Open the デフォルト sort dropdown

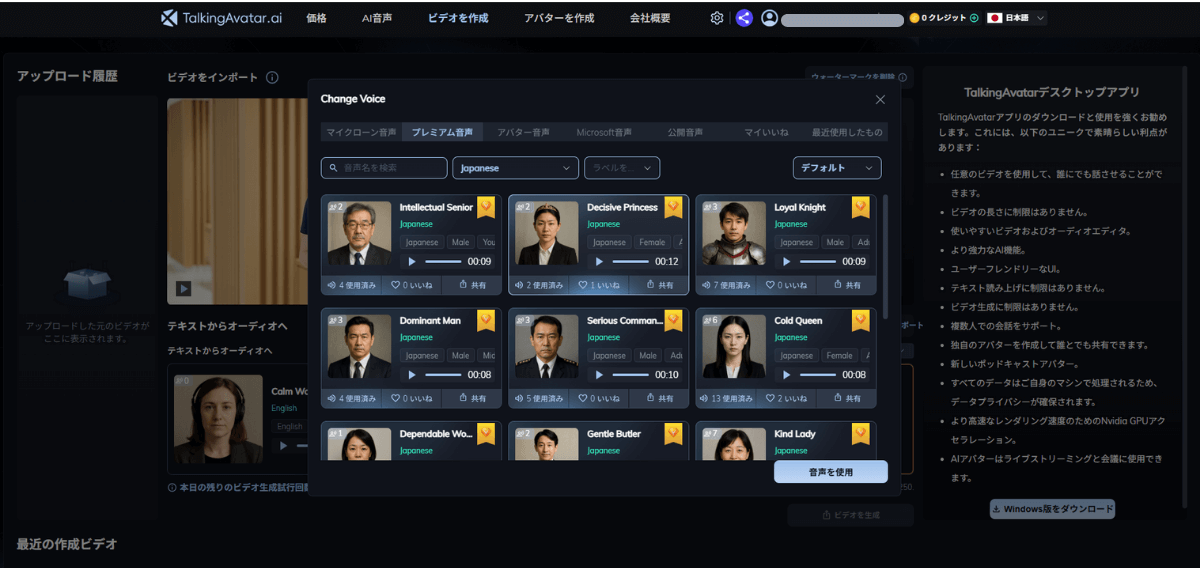click(837, 168)
